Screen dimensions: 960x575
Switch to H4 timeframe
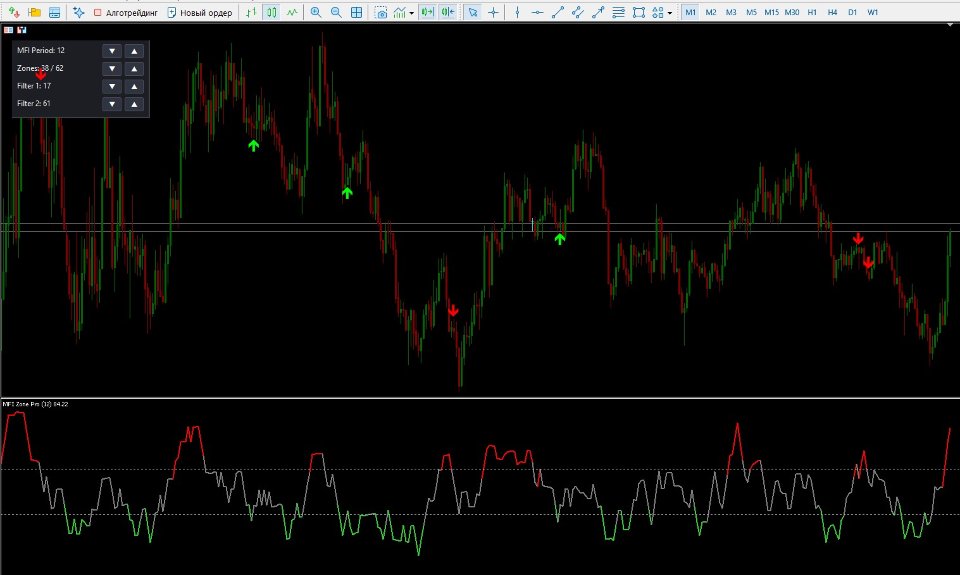(x=832, y=12)
